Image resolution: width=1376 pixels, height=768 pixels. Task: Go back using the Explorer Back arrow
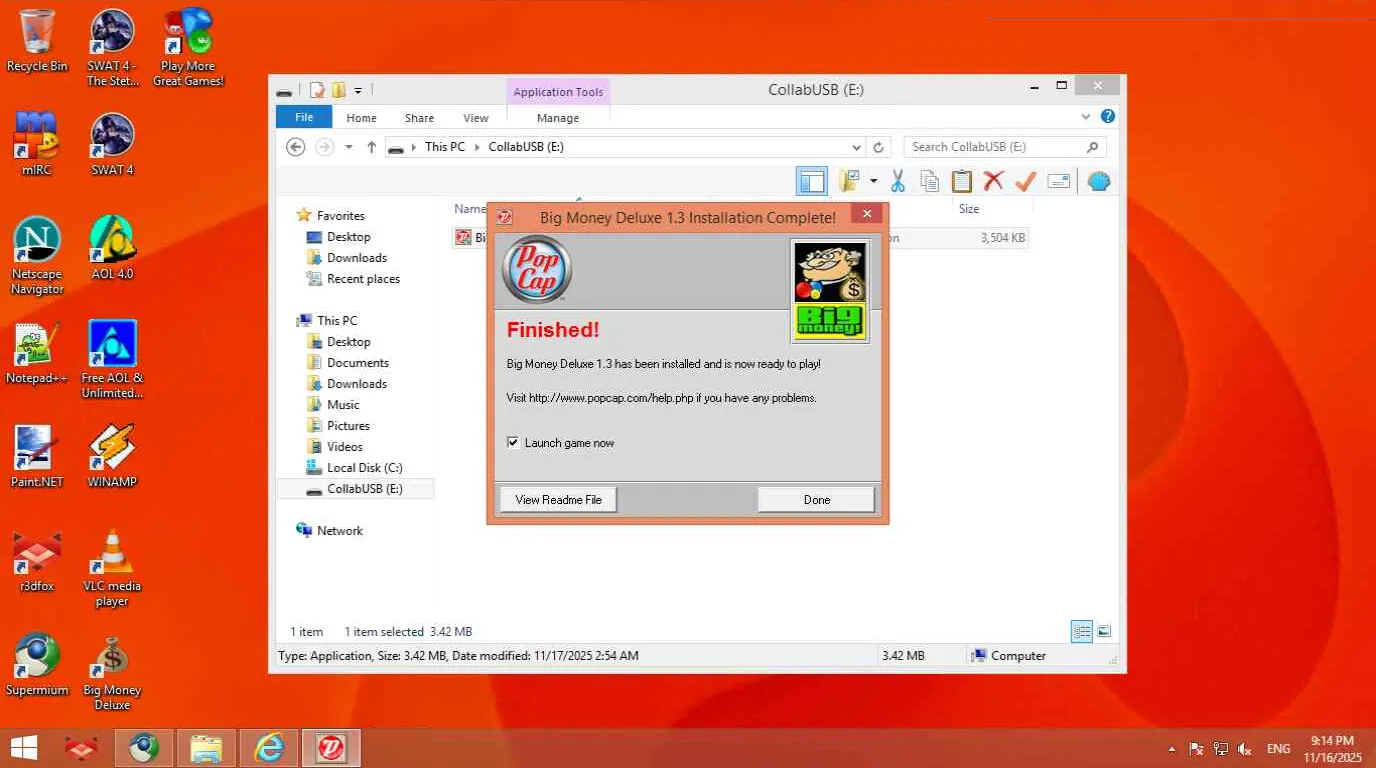pos(295,147)
